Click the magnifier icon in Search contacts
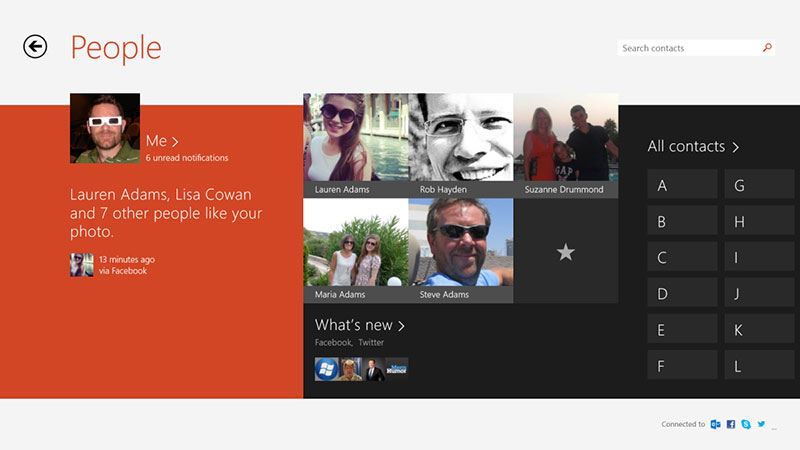 (767, 47)
